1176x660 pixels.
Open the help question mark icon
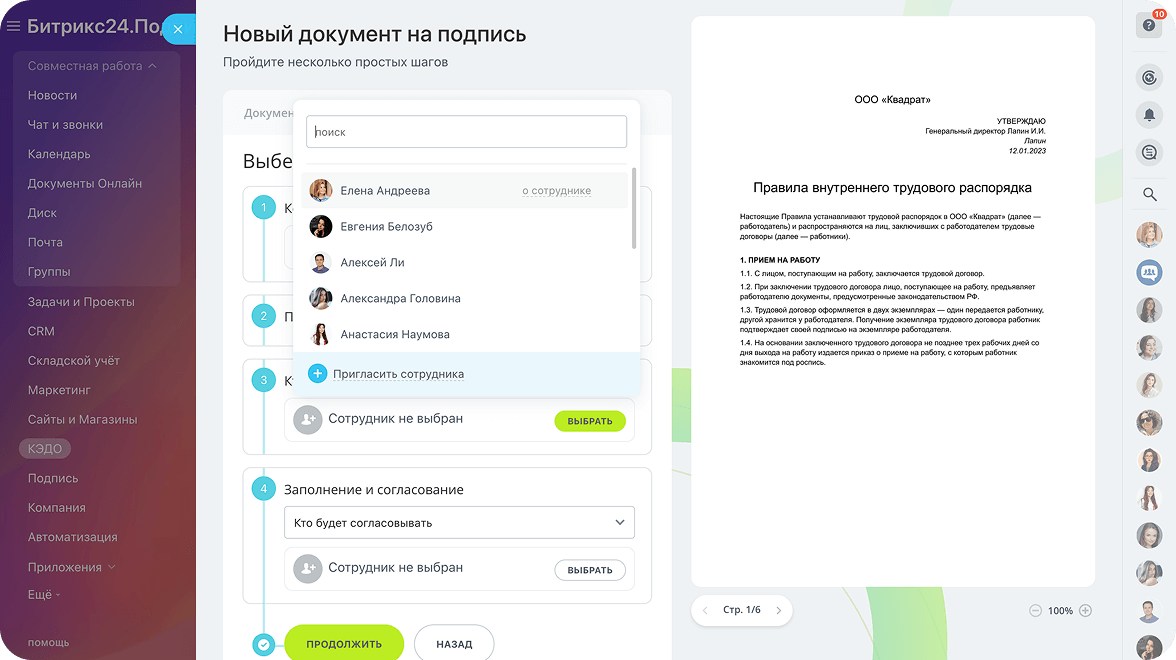coord(1149,25)
